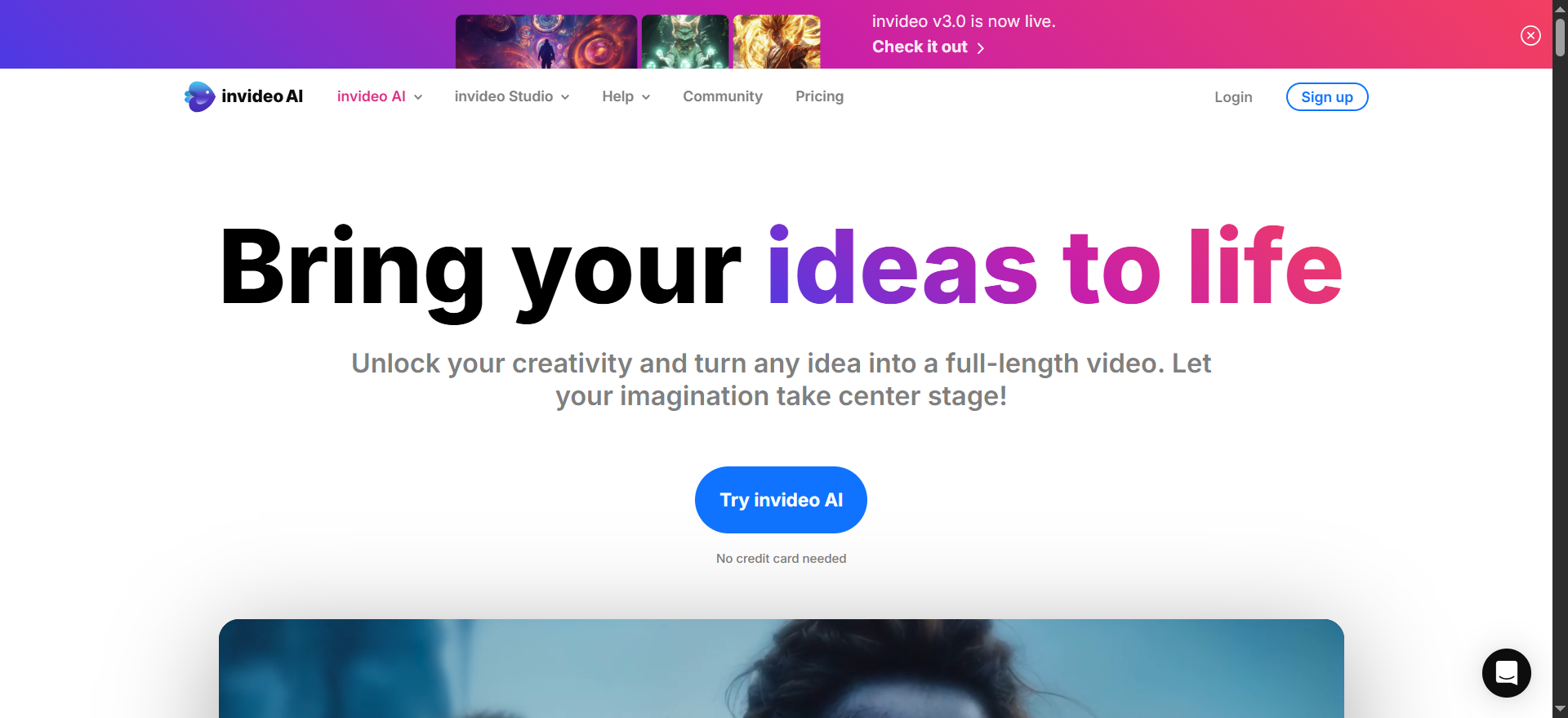The image size is (1568, 718).
Task: Go to the Pricing page
Action: pyautogui.click(x=819, y=96)
